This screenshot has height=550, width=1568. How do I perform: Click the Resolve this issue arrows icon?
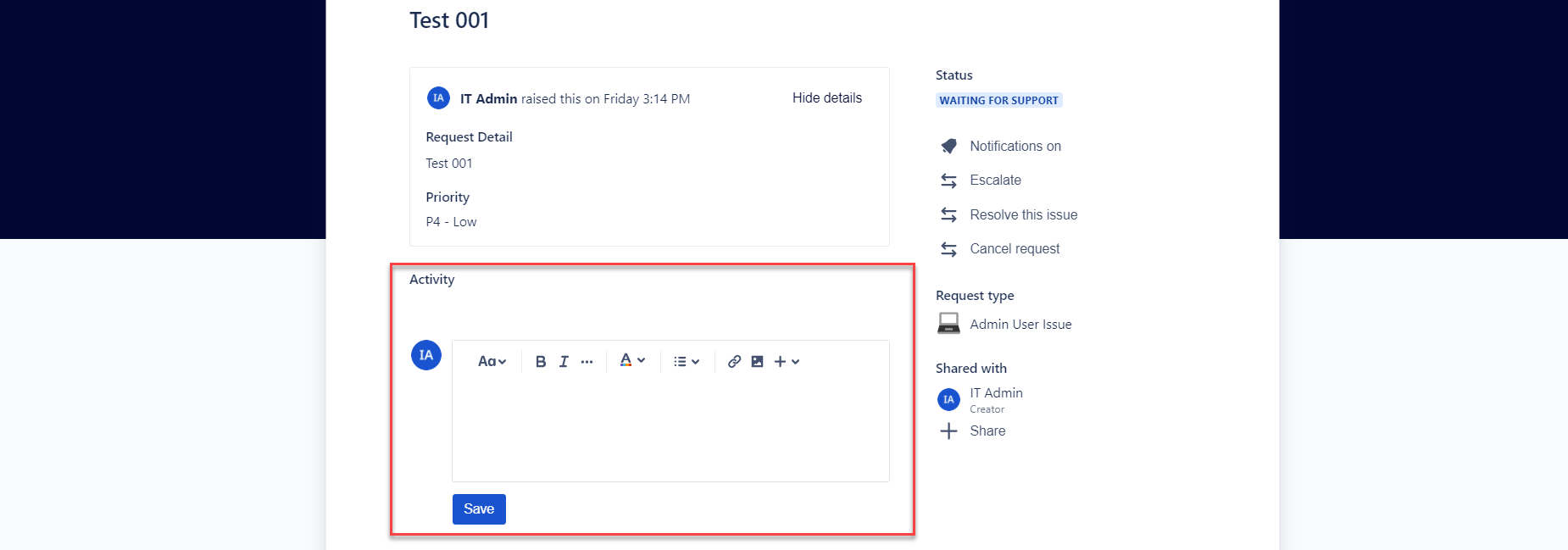point(948,215)
